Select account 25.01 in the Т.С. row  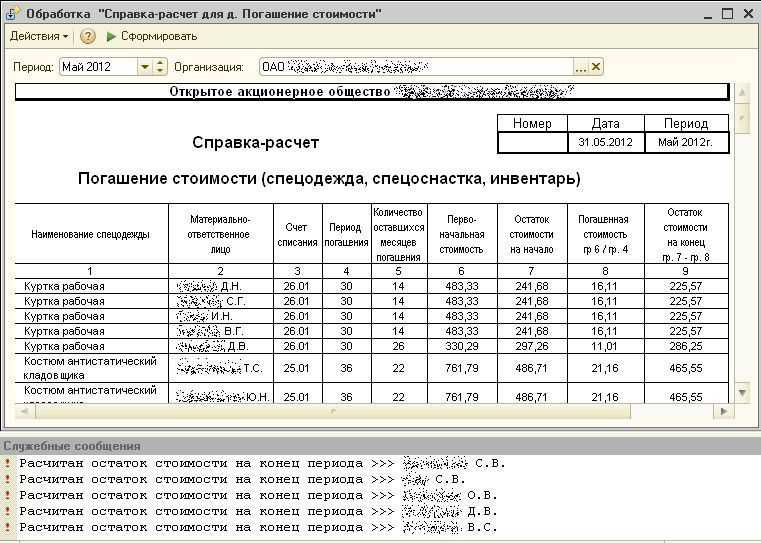297,368
